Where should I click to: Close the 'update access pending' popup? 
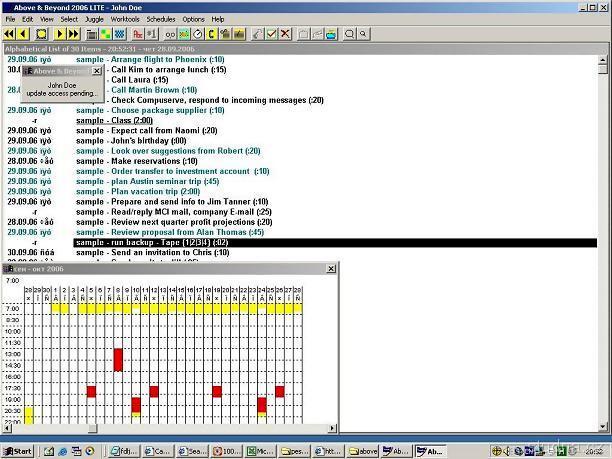(x=97, y=71)
